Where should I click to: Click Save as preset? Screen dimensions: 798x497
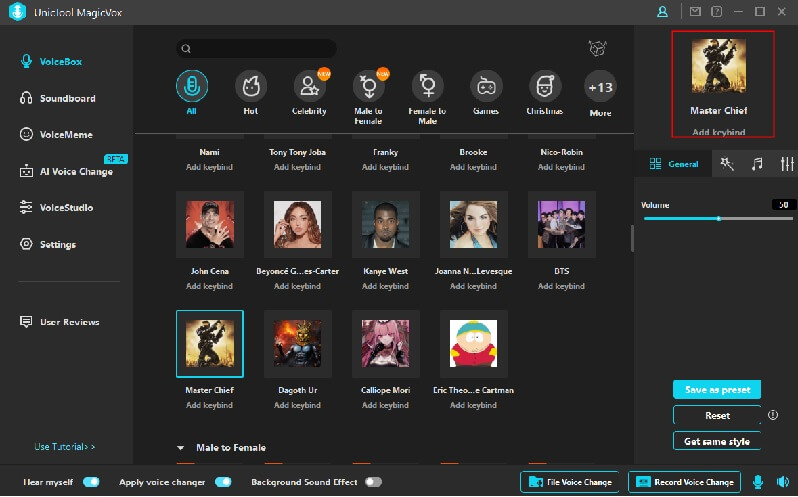[x=717, y=390]
